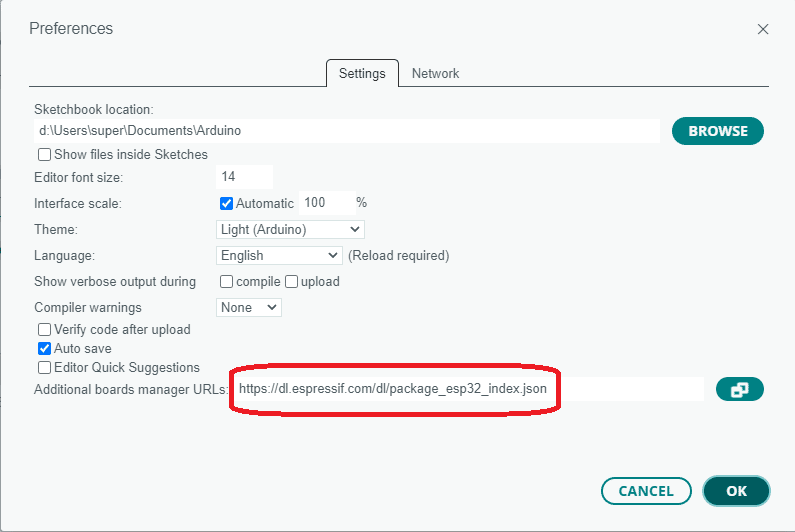Enable Show files inside Sketches checkbox
795x532 pixels.
(44, 154)
